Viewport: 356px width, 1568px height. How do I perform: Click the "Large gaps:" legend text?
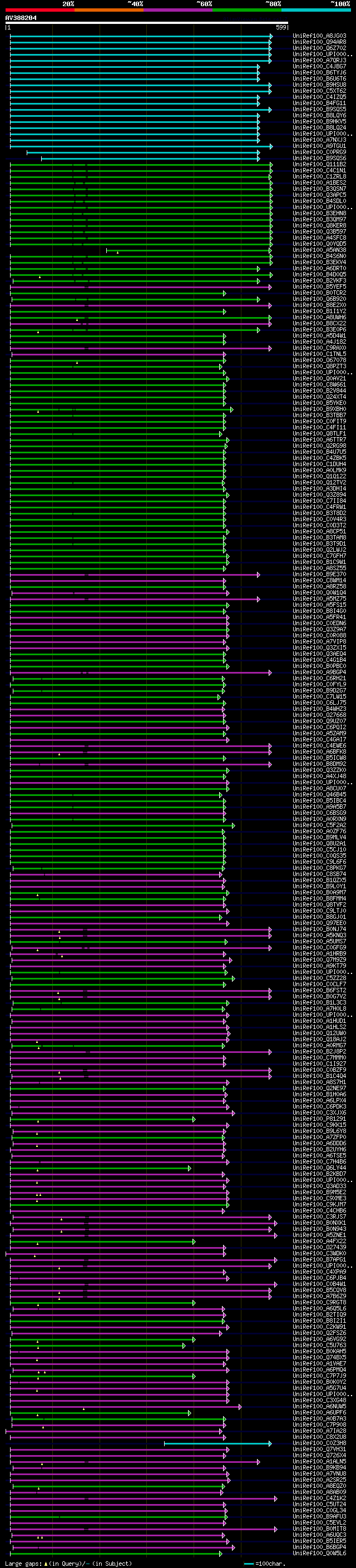click(x=23, y=1563)
